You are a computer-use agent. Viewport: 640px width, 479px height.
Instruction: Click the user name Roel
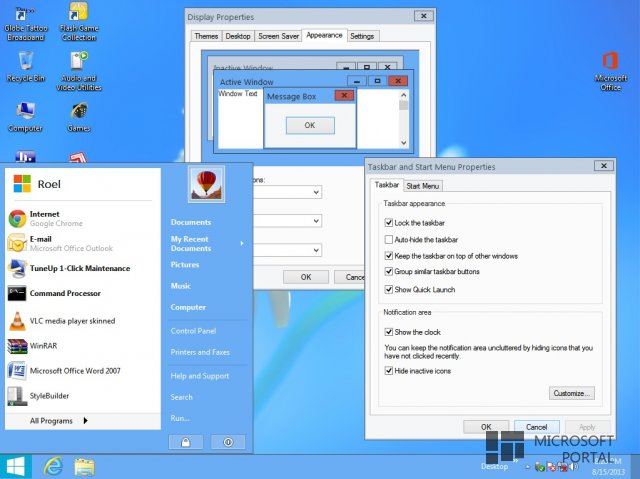click(x=49, y=184)
